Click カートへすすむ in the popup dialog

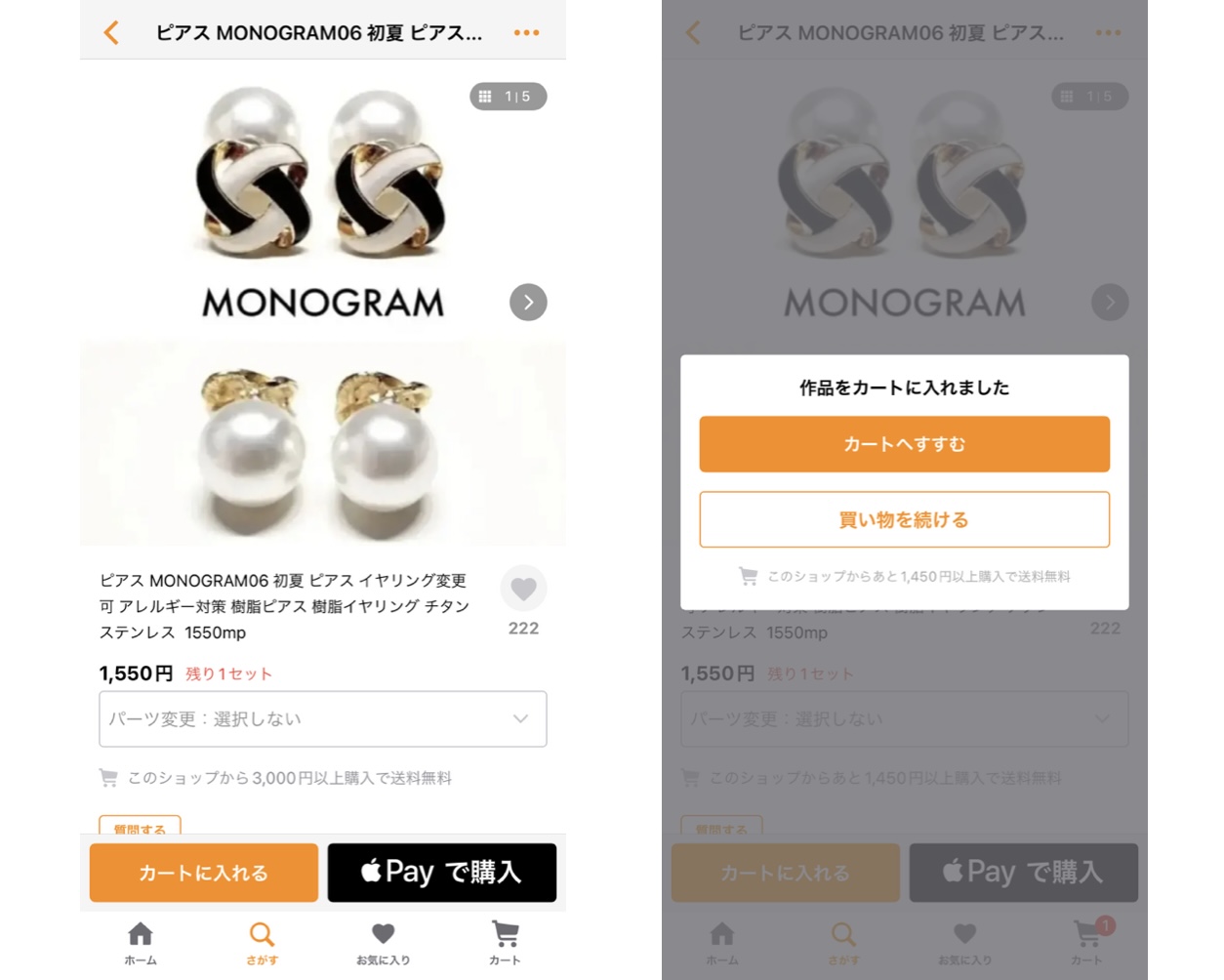(904, 444)
